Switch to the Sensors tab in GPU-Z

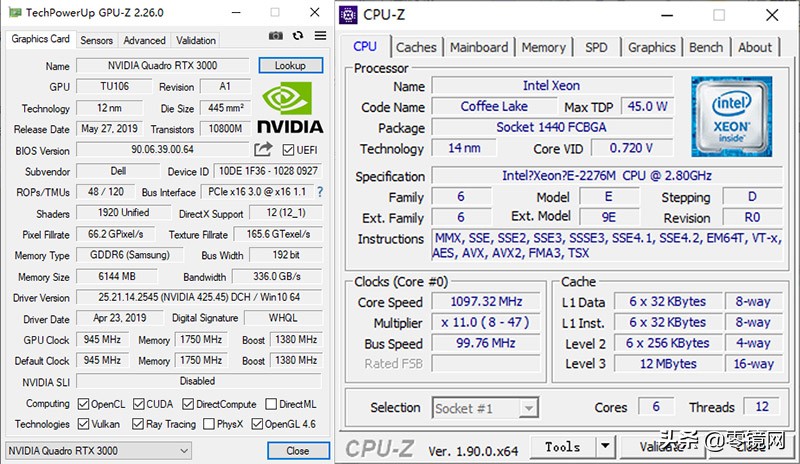coord(96,40)
